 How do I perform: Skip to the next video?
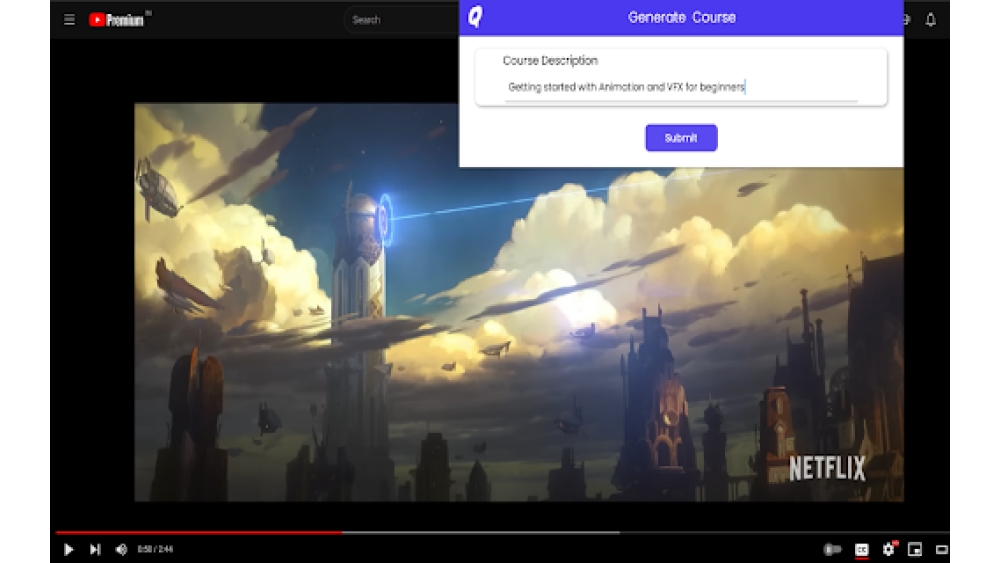point(95,549)
